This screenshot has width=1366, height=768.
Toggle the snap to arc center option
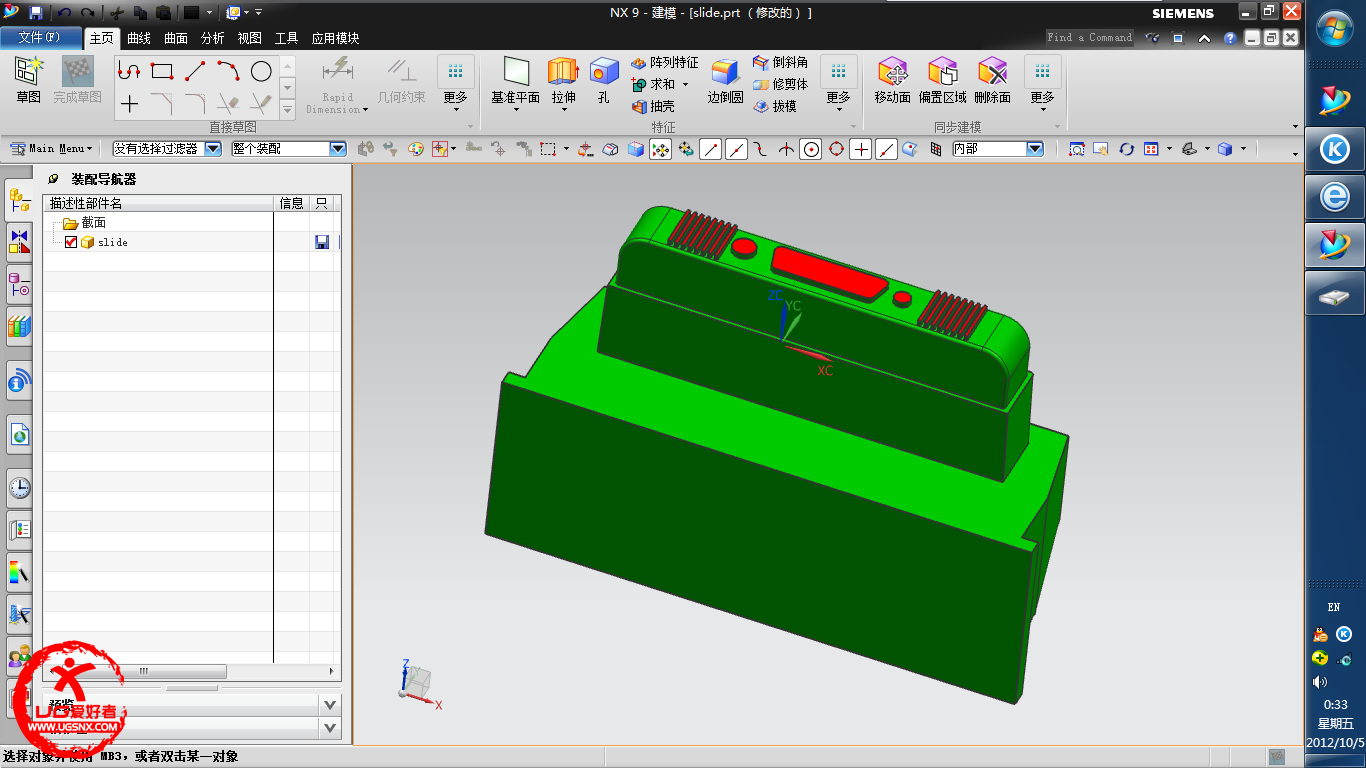pyautogui.click(x=811, y=149)
